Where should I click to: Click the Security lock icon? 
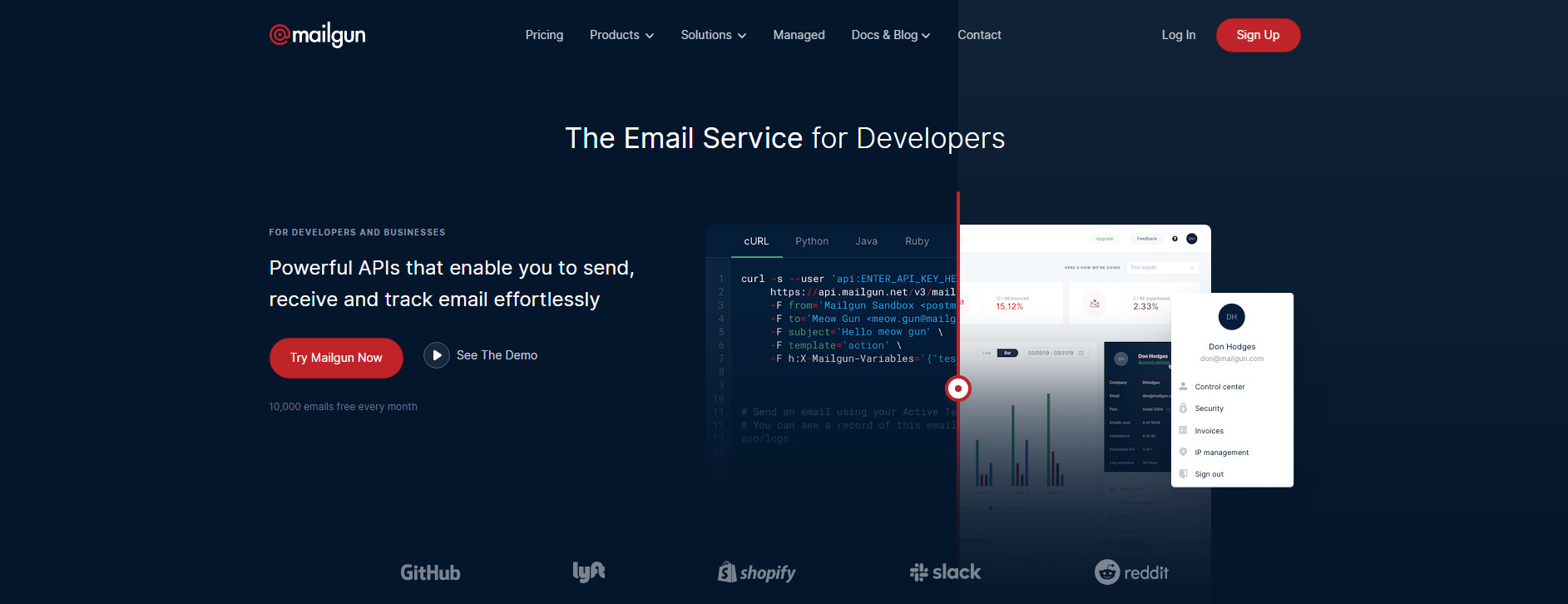[1183, 408]
